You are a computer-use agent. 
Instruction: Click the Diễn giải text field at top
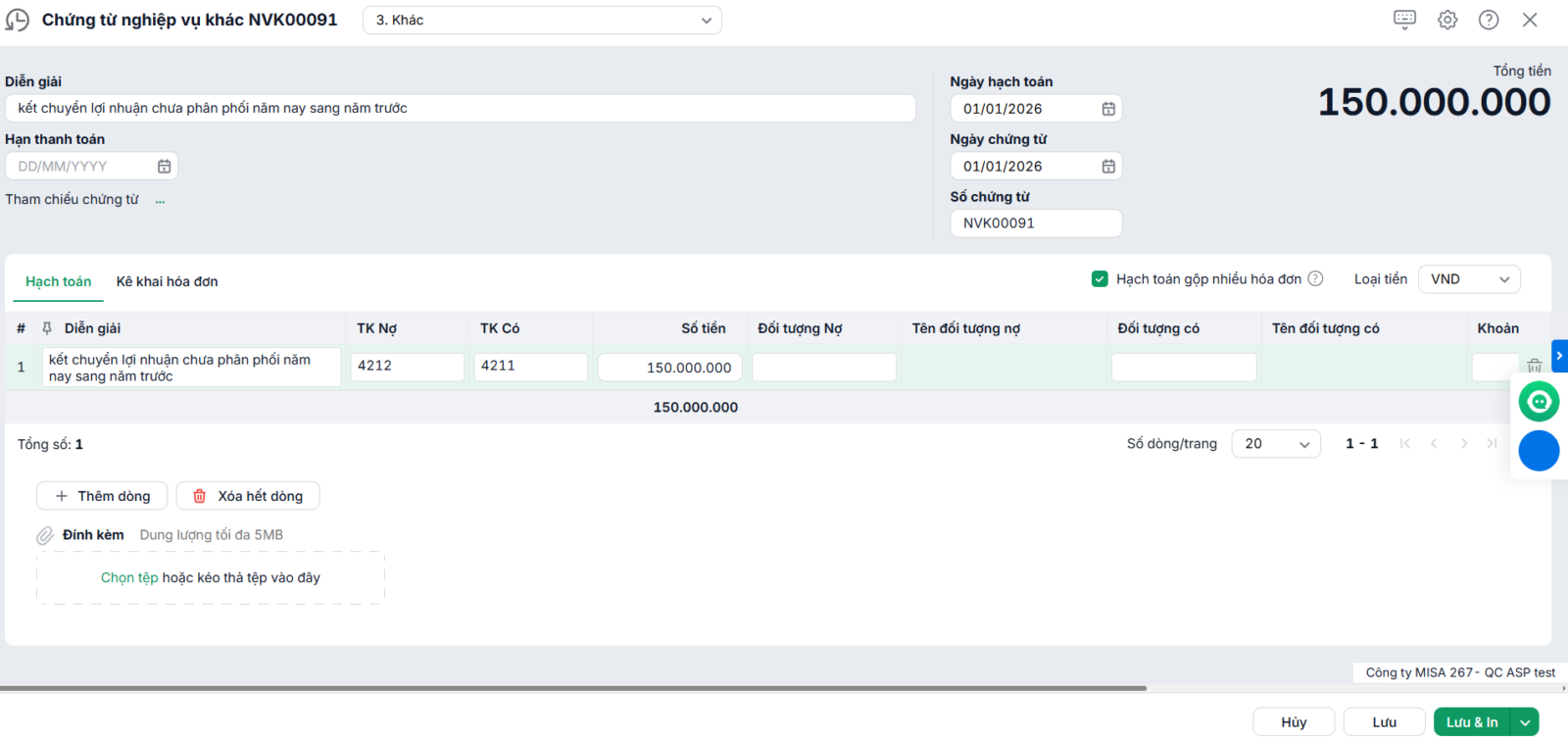tap(461, 109)
